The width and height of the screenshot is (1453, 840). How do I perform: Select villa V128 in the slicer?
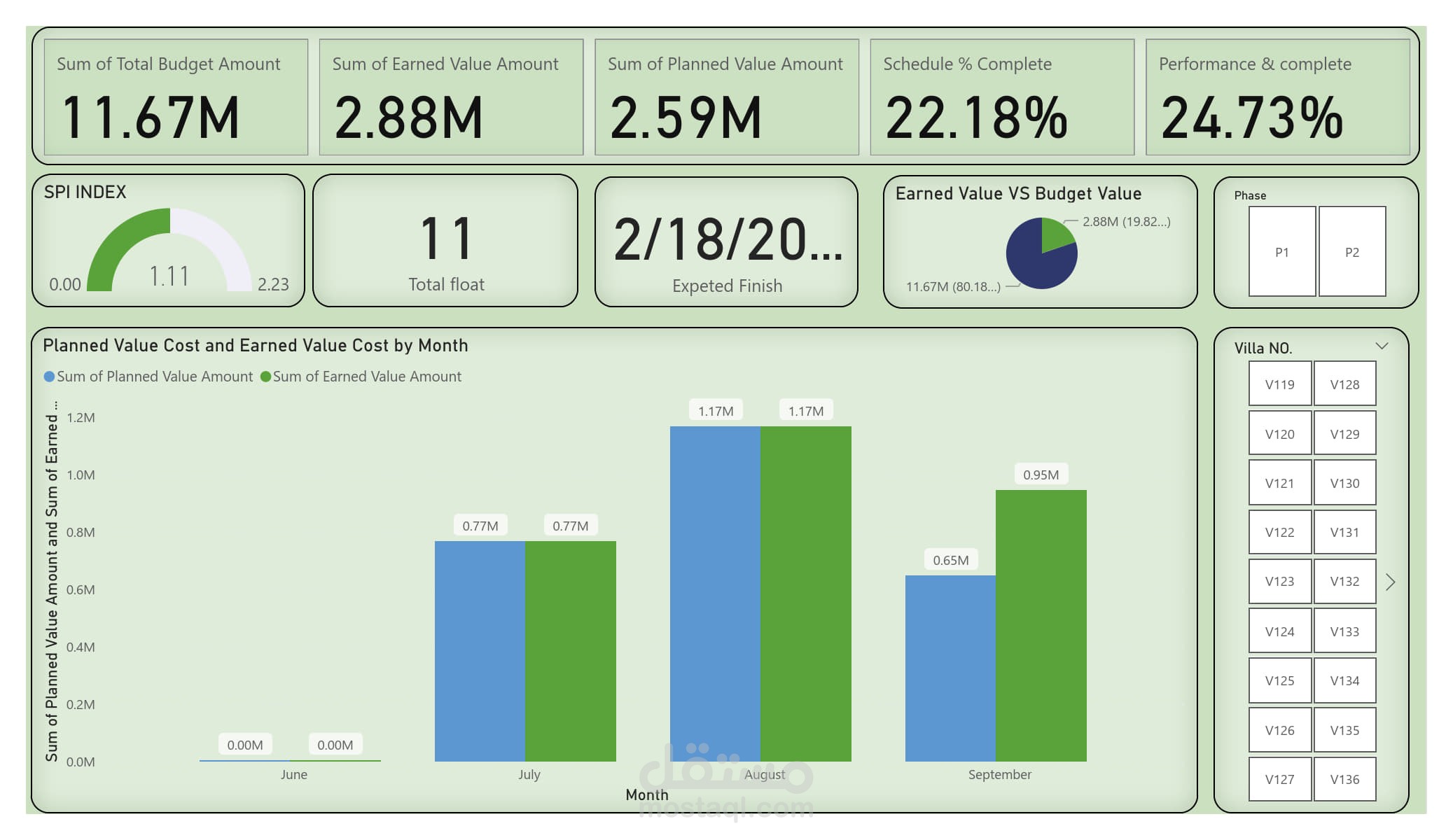1344,384
